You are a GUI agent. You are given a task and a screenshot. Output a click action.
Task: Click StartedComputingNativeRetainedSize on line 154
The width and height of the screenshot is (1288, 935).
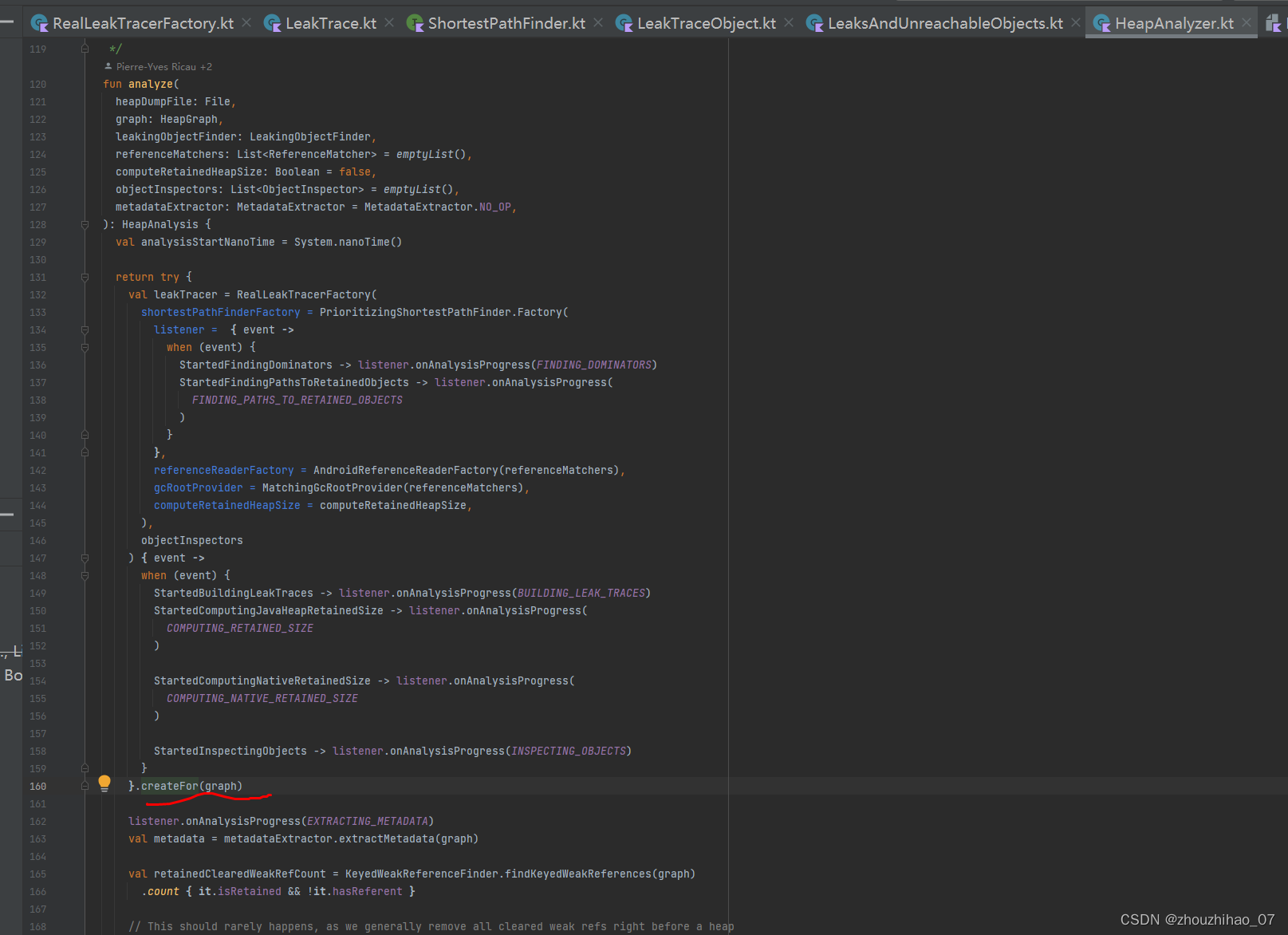tap(262, 681)
